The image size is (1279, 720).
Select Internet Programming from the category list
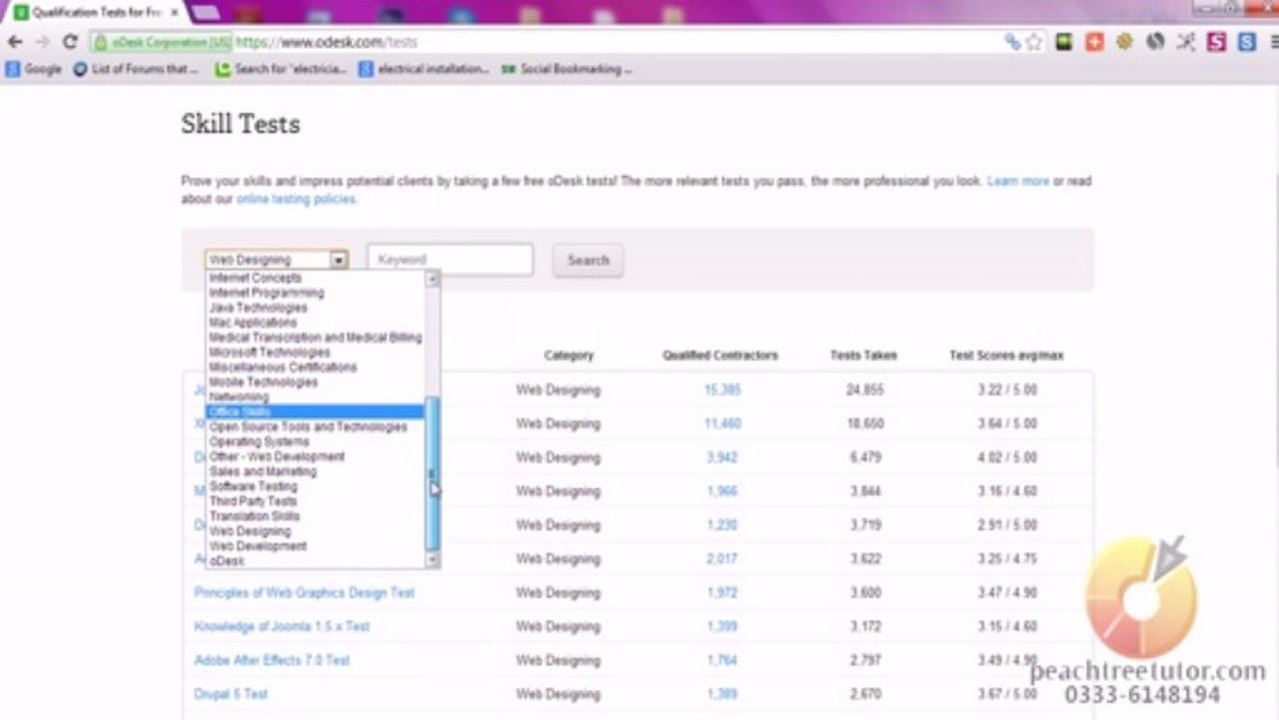(x=266, y=293)
